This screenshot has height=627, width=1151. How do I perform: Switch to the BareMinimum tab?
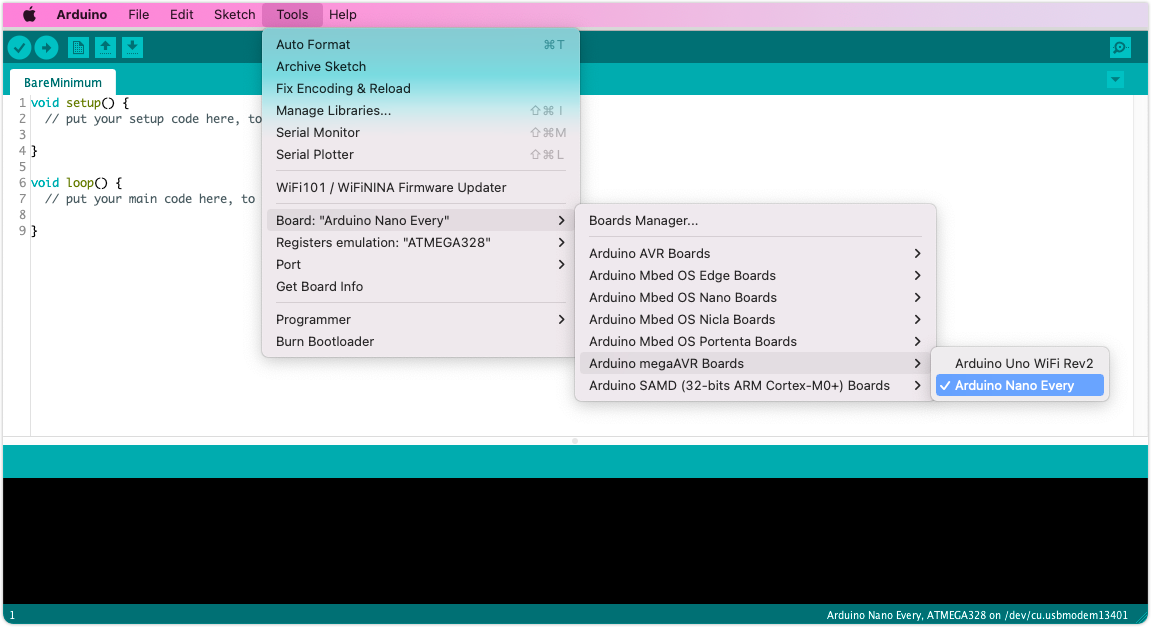coord(63,83)
